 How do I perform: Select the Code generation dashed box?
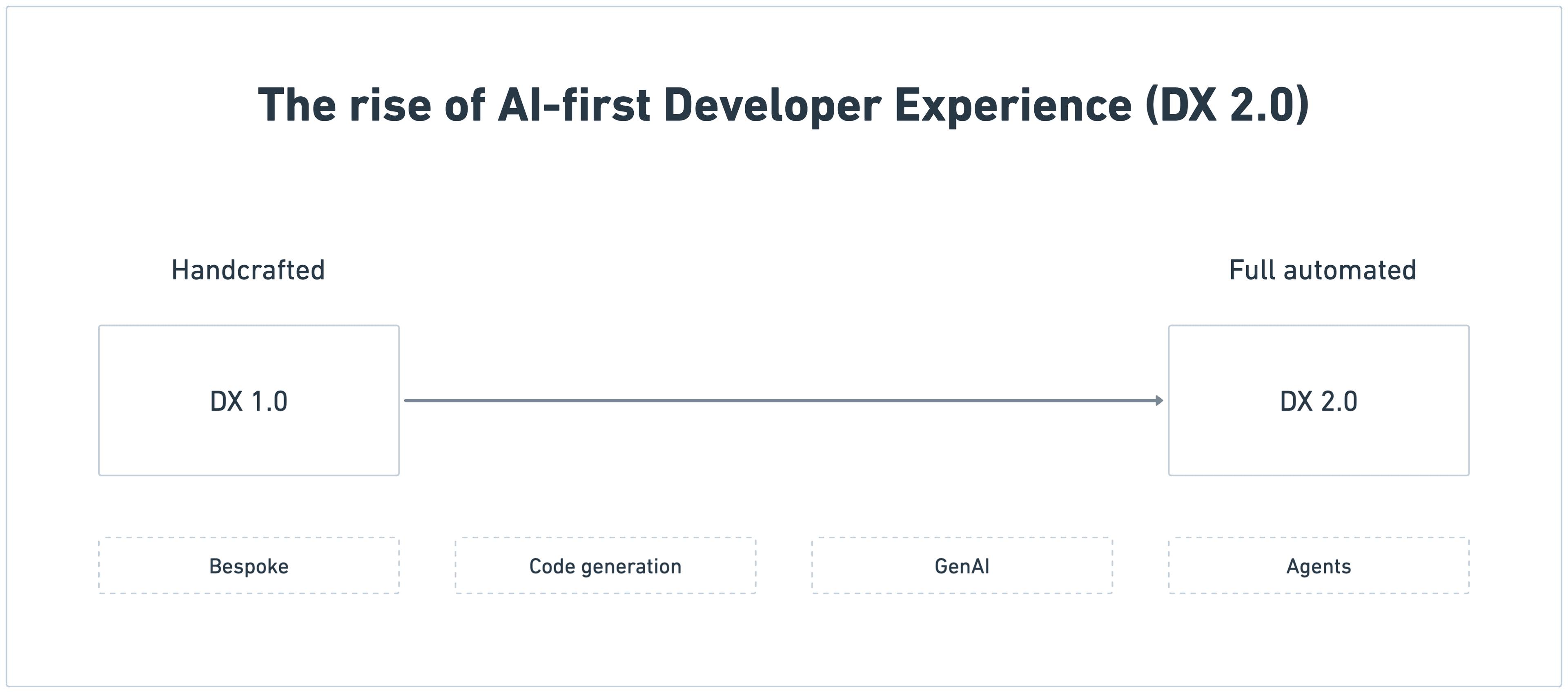pos(606,565)
